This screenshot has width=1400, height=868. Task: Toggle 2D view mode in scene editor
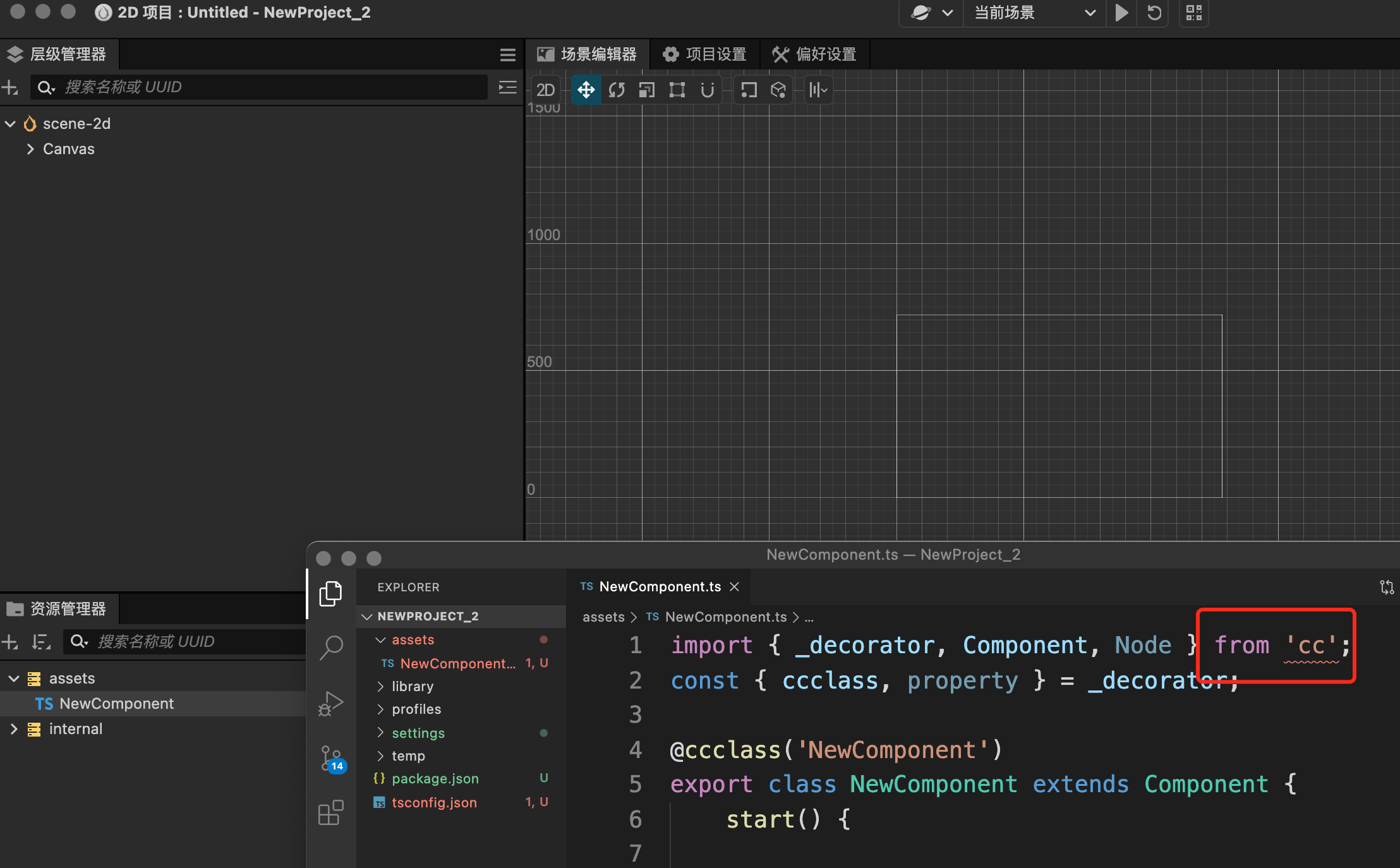(x=545, y=90)
